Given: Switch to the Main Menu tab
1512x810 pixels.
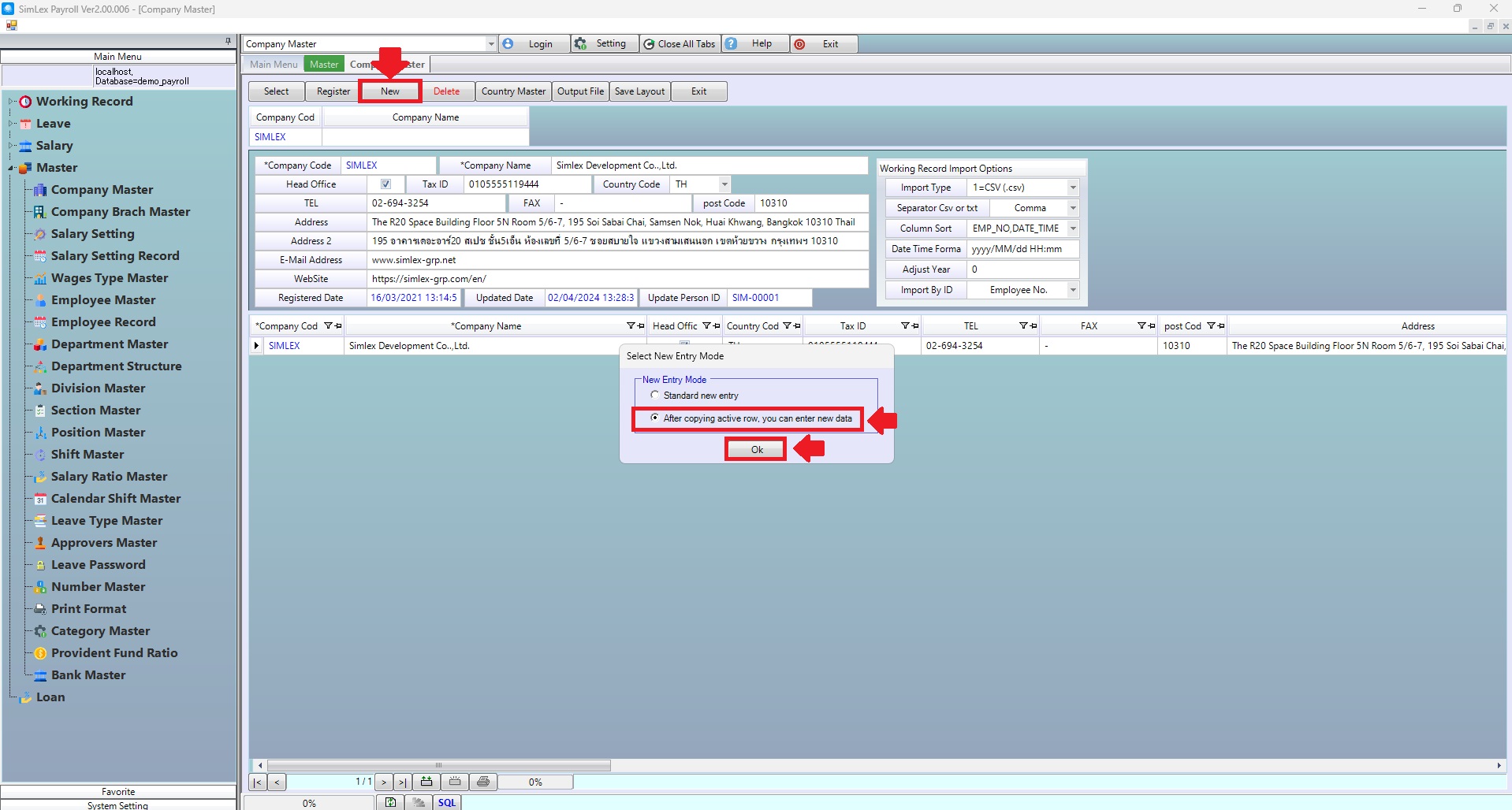Looking at the screenshot, I should pyautogui.click(x=274, y=65).
